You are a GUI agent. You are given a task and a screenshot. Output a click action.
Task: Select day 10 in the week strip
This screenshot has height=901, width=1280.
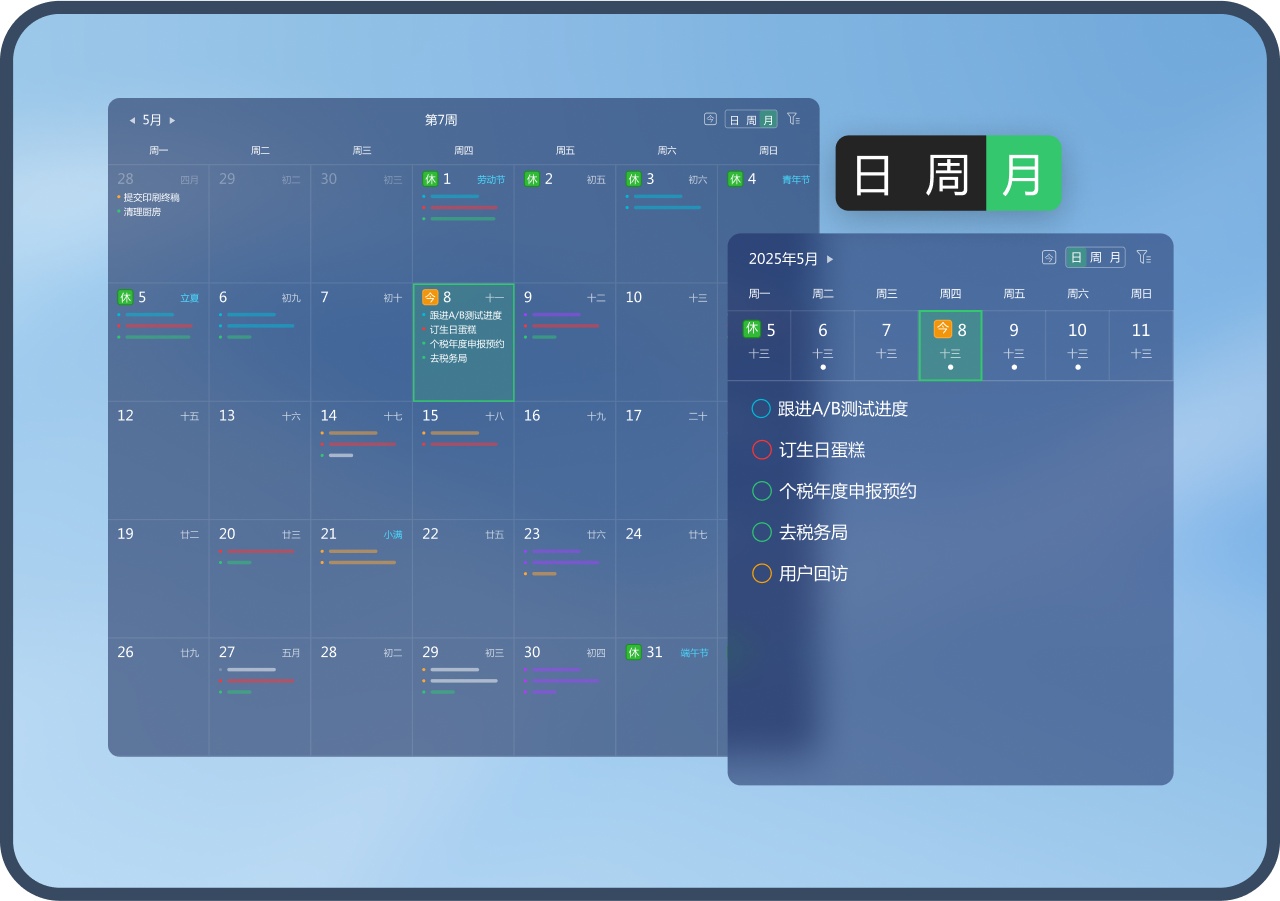pyautogui.click(x=1077, y=344)
